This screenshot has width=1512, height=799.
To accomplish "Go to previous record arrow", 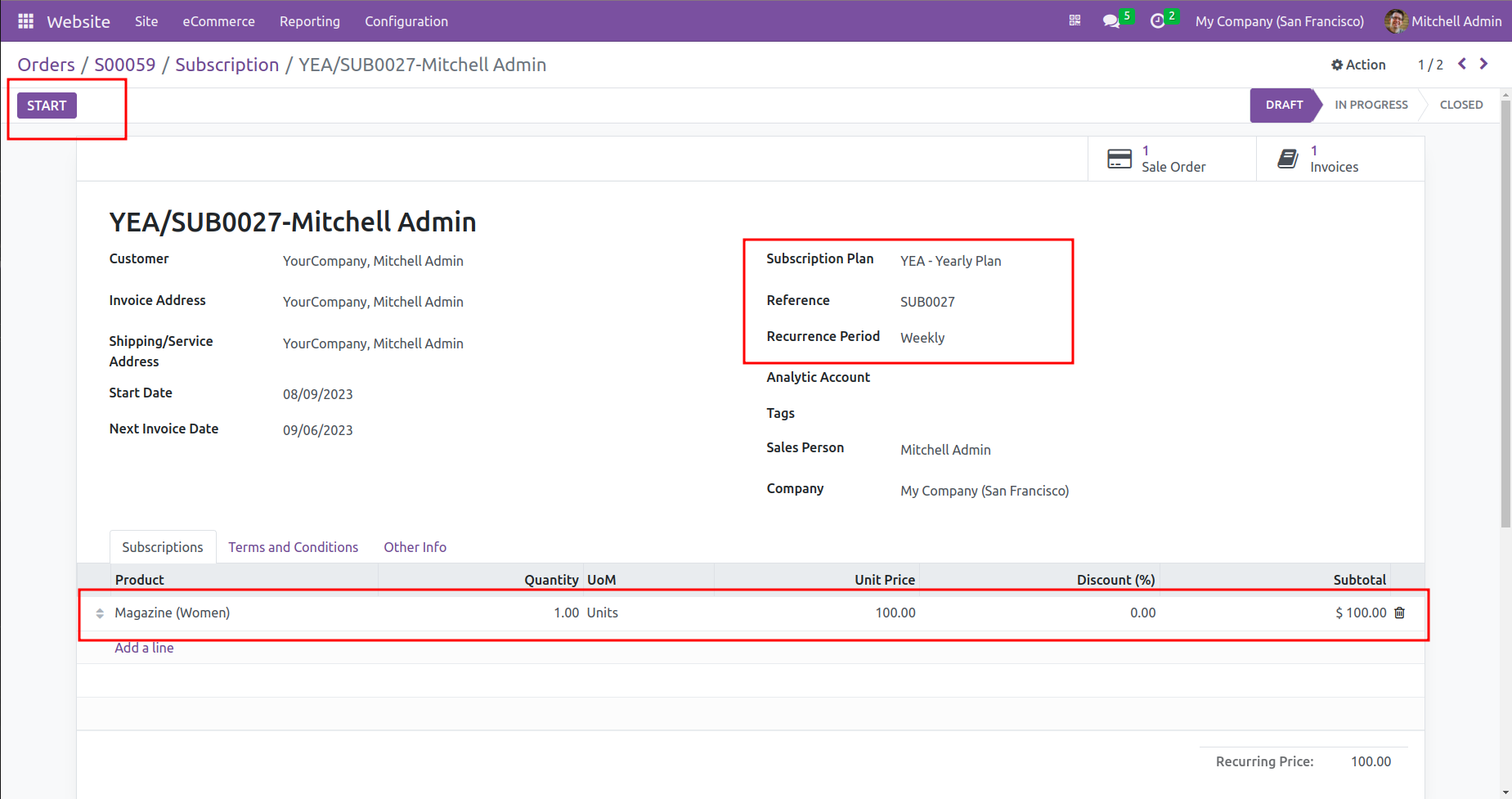I will pos(1462,64).
